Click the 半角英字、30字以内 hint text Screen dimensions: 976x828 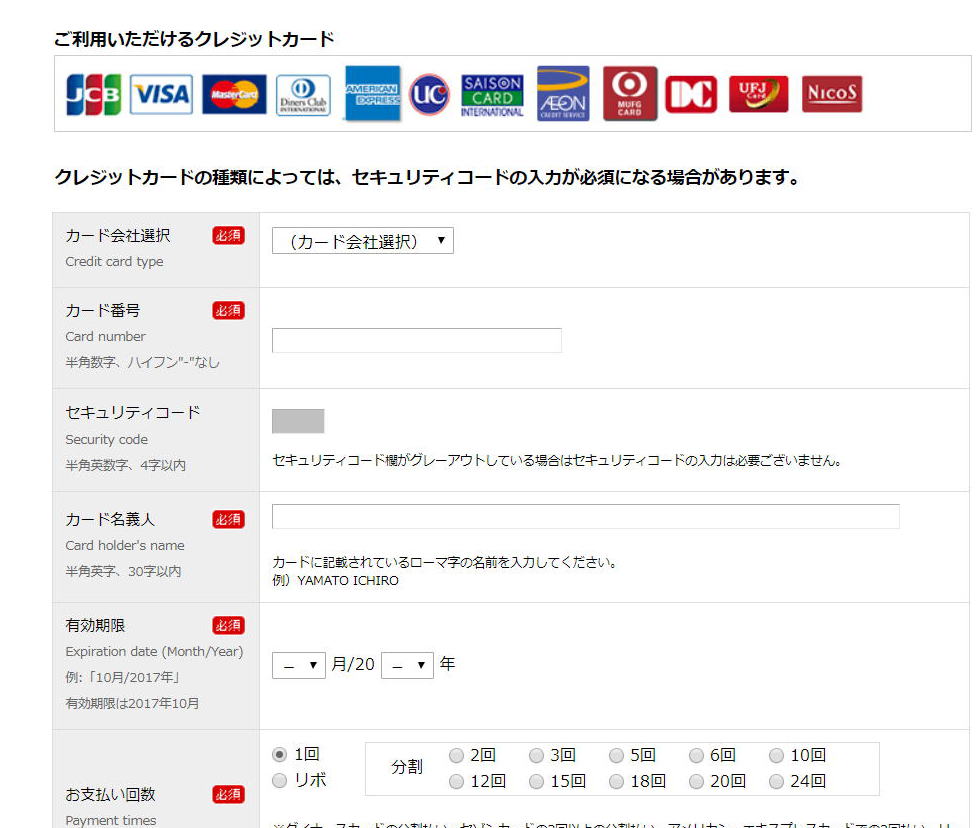(x=123, y=571)
